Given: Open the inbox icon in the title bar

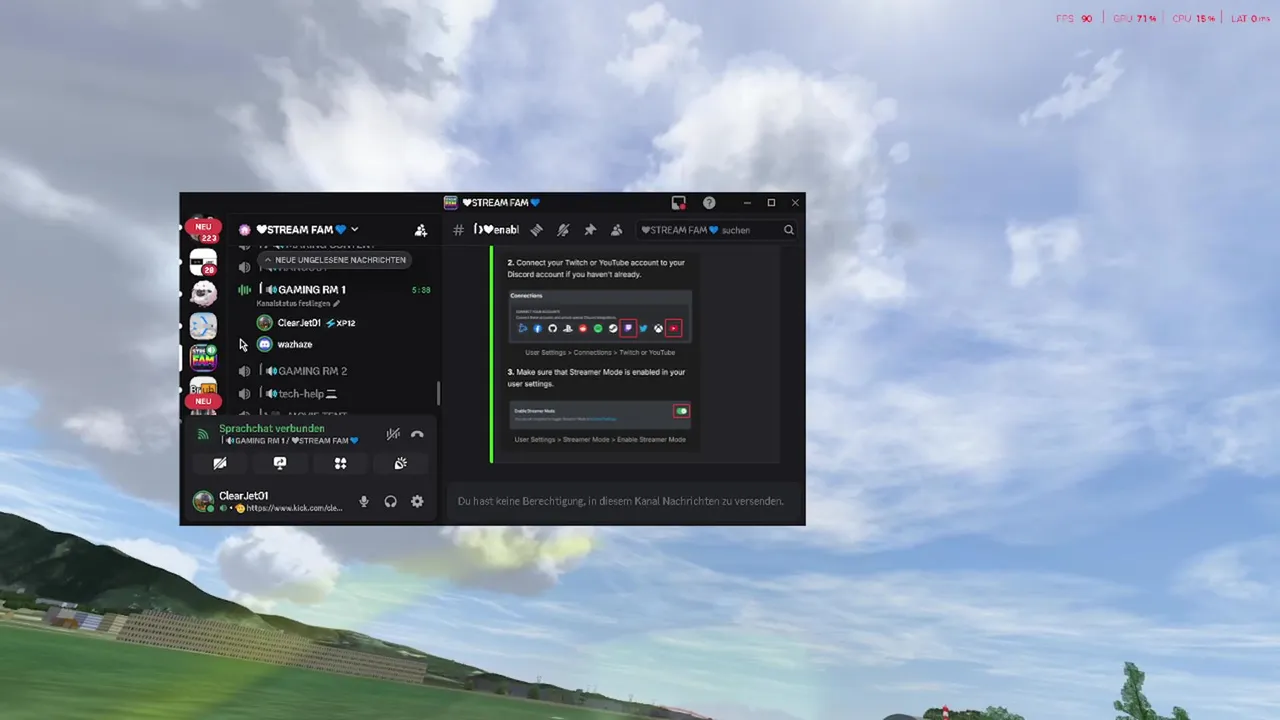Looking at the screenshot, I should pos(679,203).
